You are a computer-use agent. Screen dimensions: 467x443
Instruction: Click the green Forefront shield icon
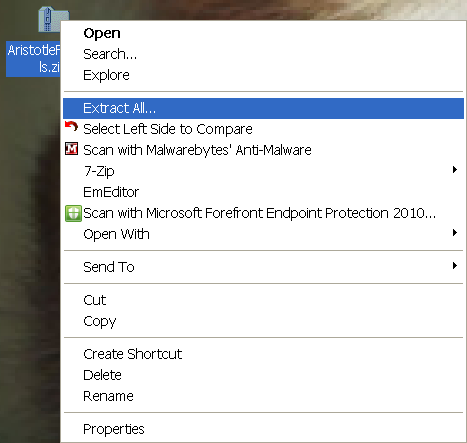[73, 213]
